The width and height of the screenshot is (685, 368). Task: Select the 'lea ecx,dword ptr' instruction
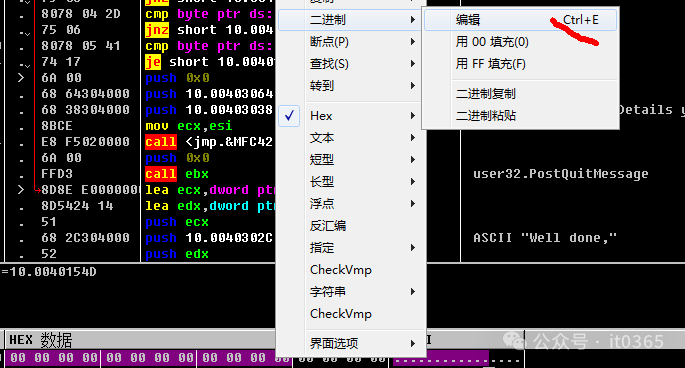[x=210, y=190]
